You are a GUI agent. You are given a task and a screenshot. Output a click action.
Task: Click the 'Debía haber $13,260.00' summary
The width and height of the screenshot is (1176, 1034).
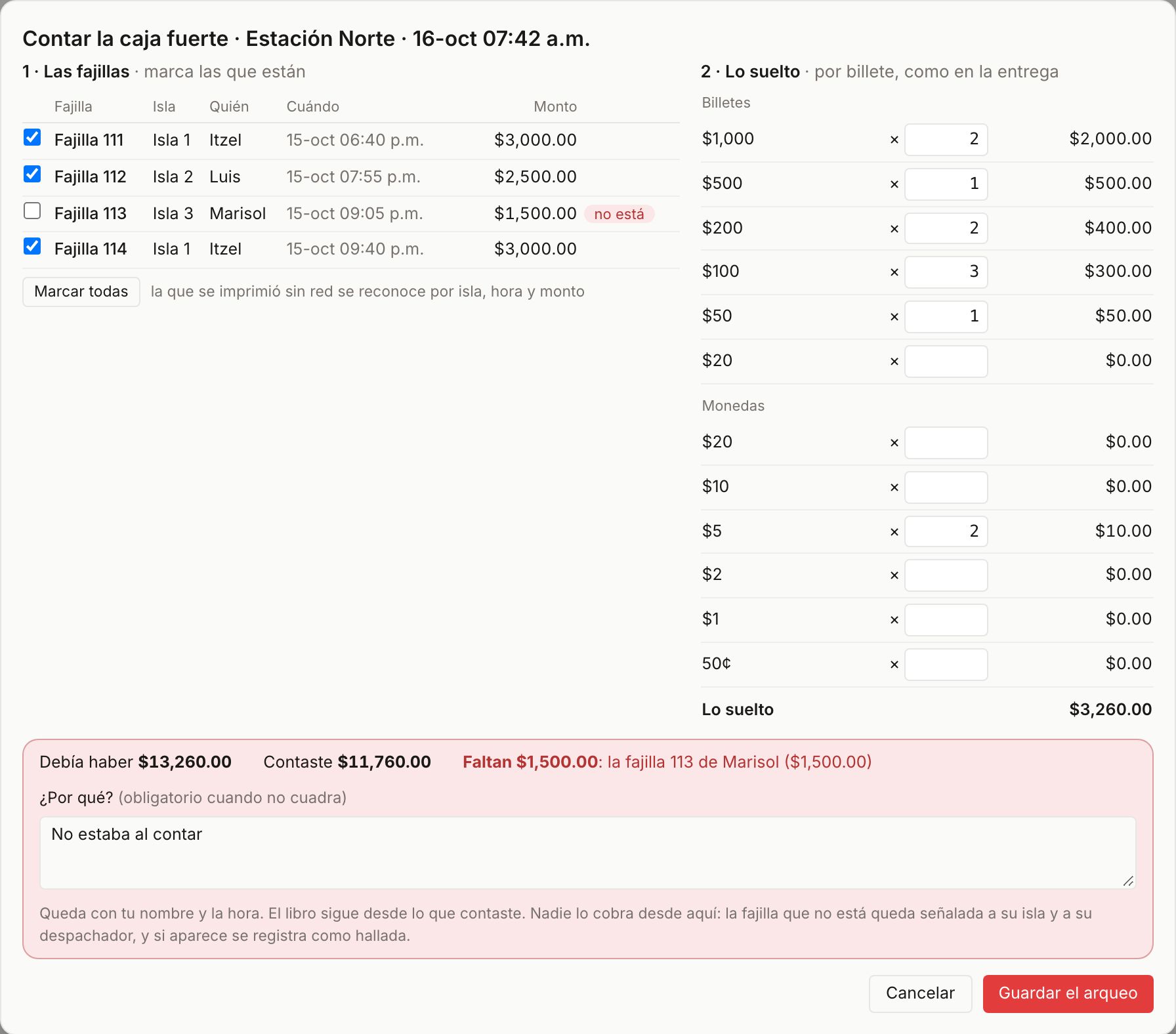[x=135, y=762]
